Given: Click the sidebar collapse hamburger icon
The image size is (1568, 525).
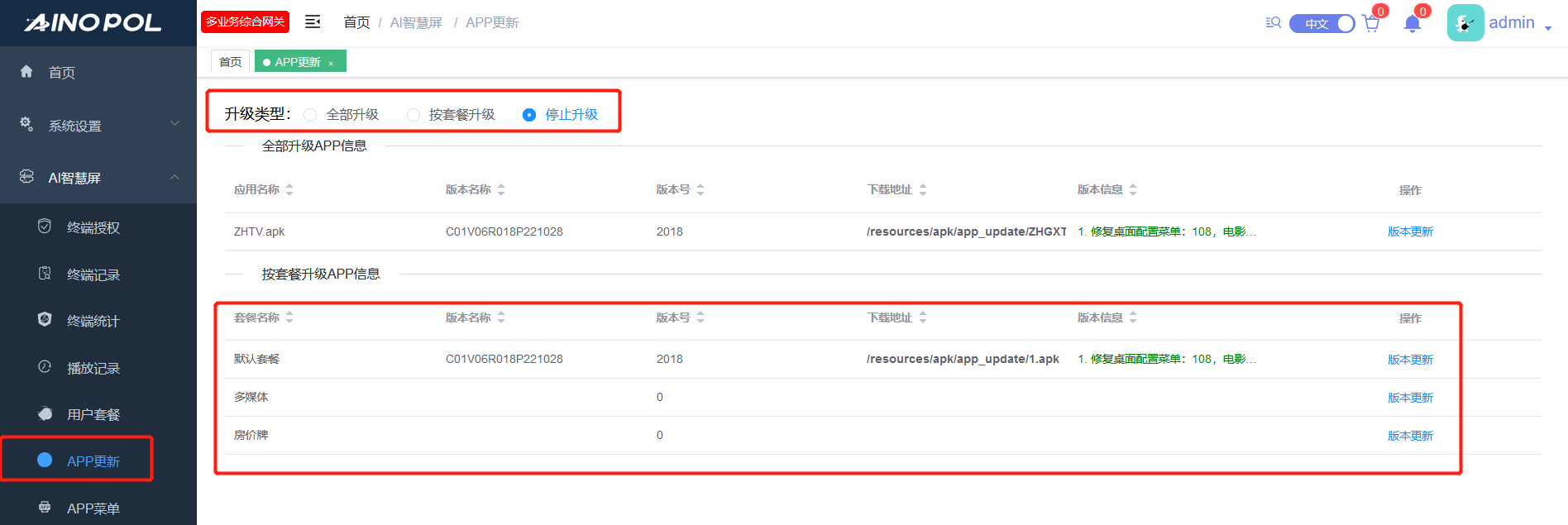Looking at the screenshot, I should [313, 22].
